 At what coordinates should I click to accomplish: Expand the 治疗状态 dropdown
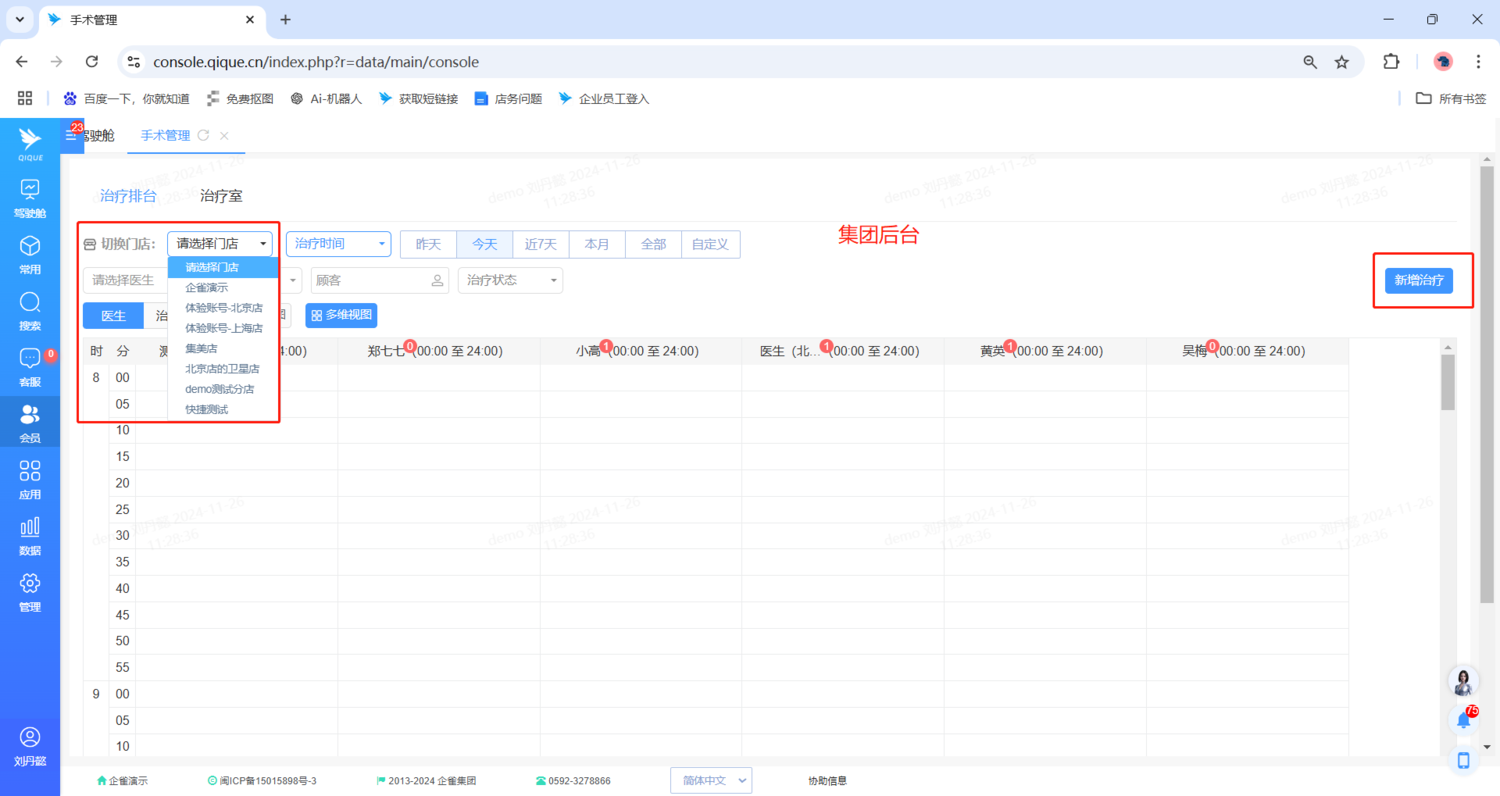click(x=510, y=280)
